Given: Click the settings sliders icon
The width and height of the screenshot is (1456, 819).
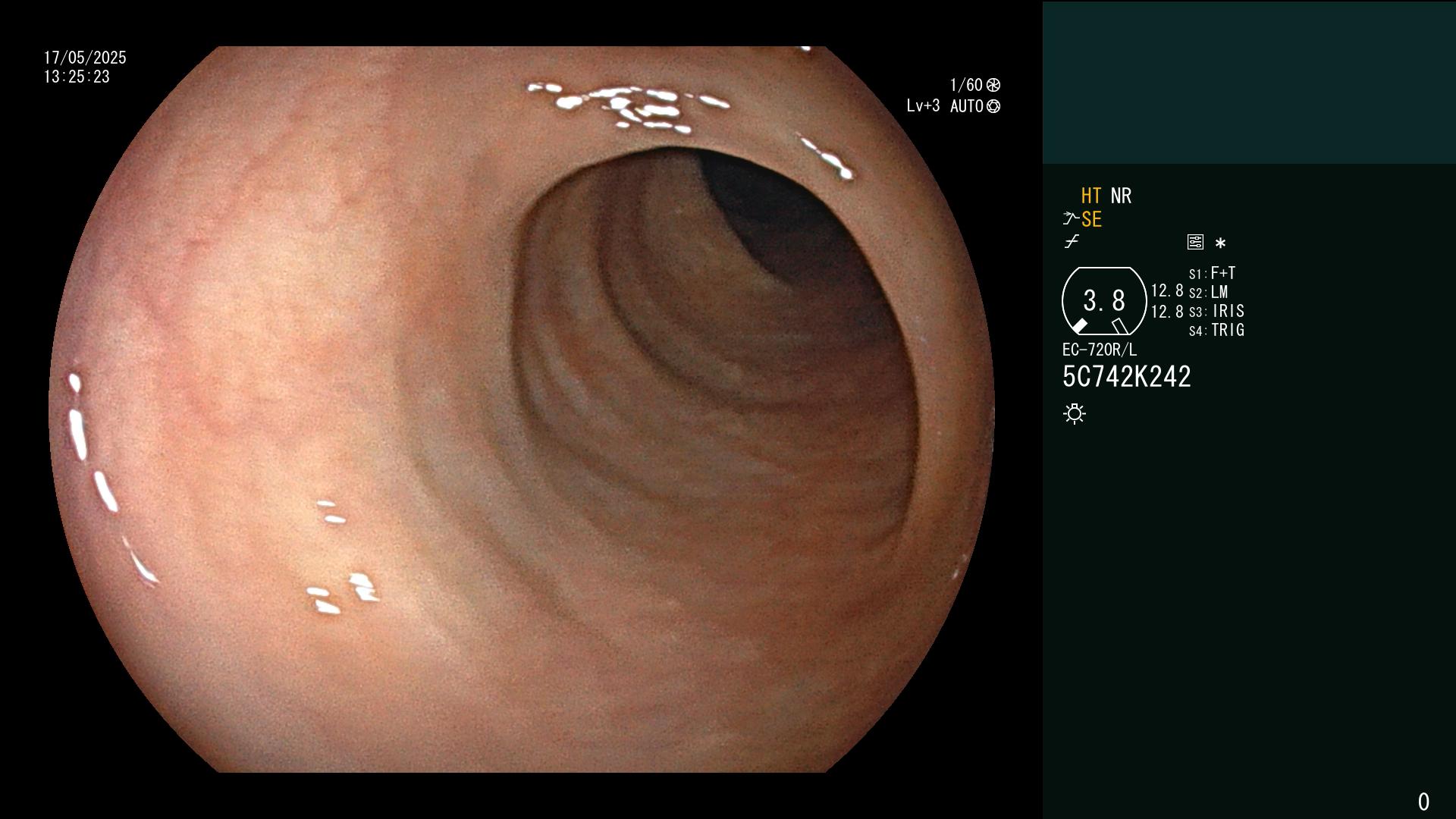Looking at the screenshot, I should click(x=1195, y=242).
